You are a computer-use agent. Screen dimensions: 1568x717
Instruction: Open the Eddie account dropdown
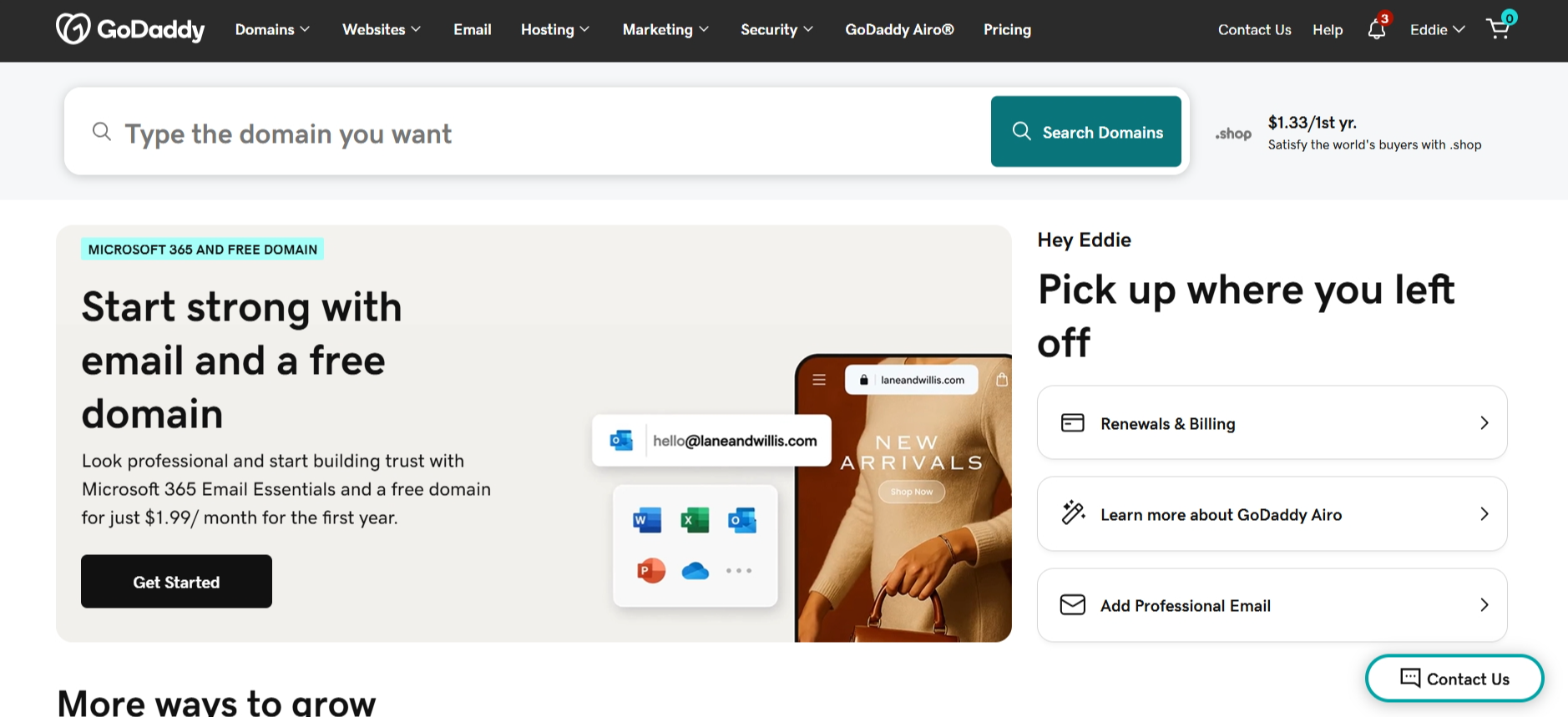1437,29
